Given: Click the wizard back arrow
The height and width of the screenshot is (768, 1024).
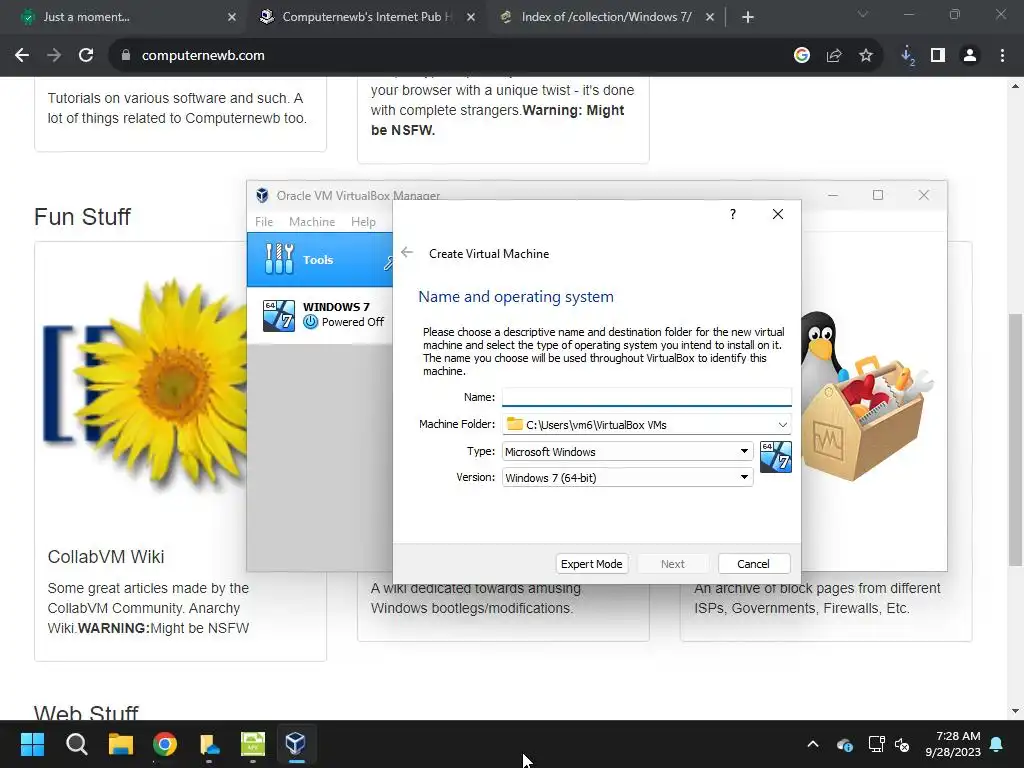Looking at the screenshot, I should click(x=407, y=253).
